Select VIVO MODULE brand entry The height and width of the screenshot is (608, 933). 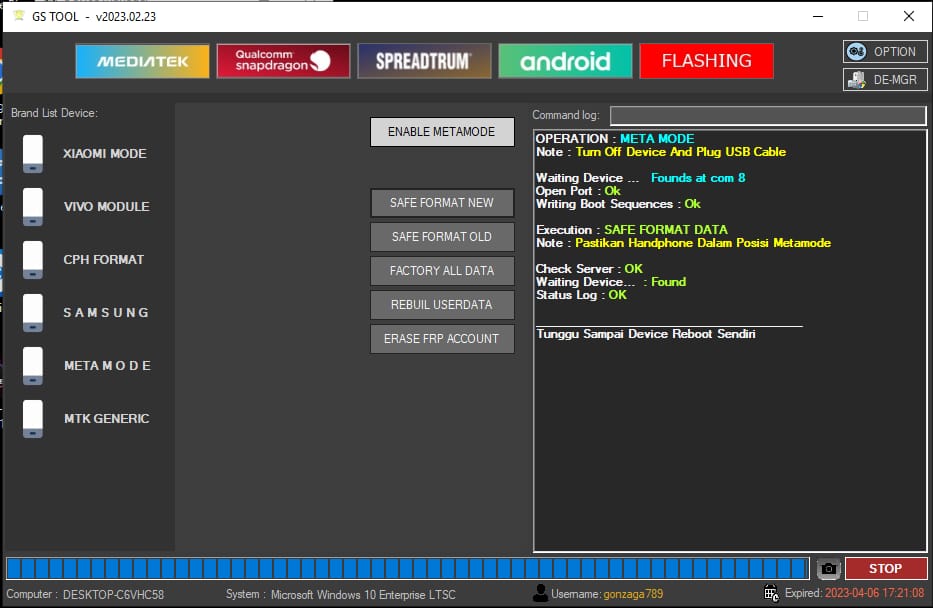pos(107,206)
